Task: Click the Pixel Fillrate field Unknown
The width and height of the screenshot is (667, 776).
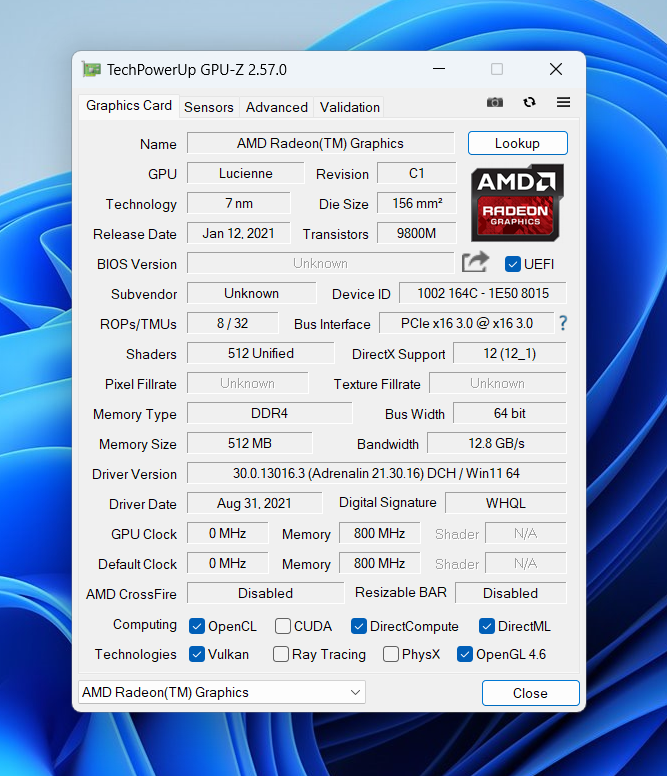Action: click(247, 384)
